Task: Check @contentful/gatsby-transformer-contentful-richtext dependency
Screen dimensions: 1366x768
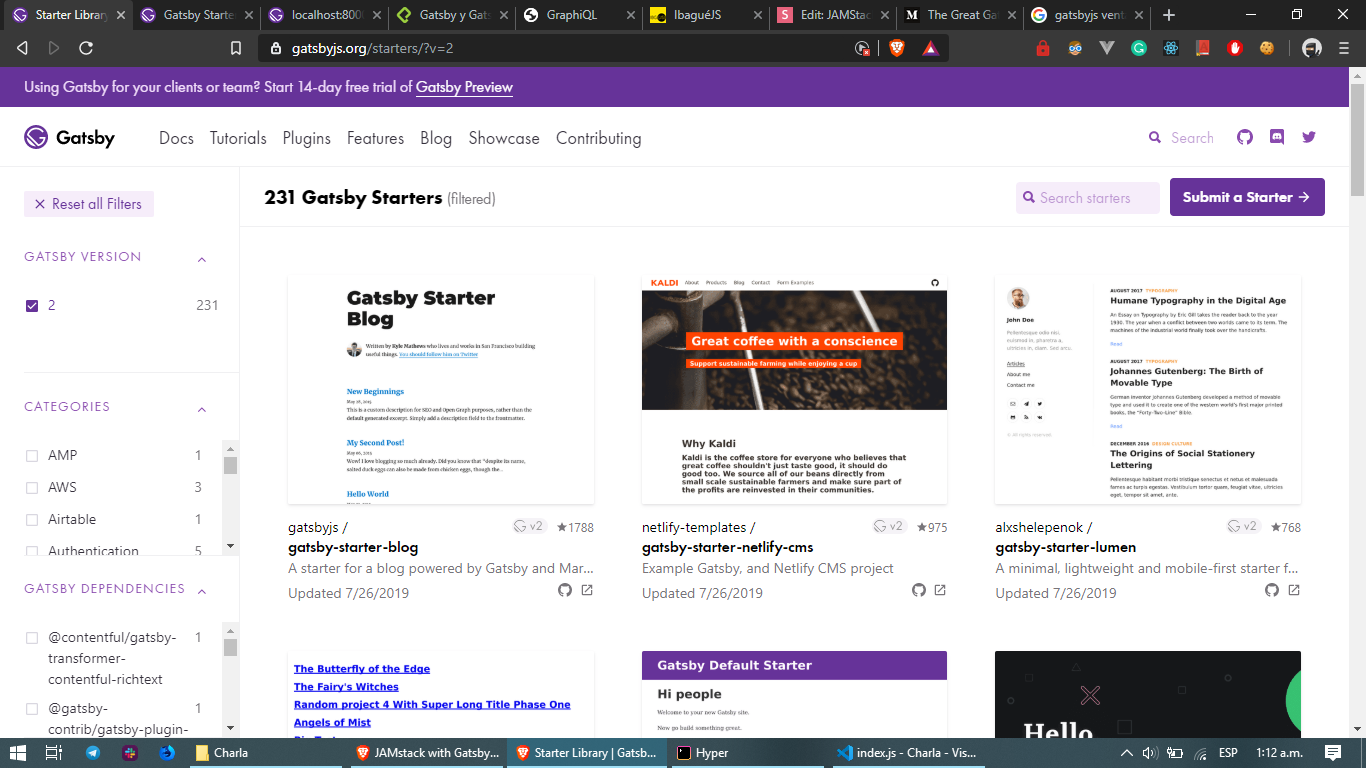Action: [x=32, y=638]
